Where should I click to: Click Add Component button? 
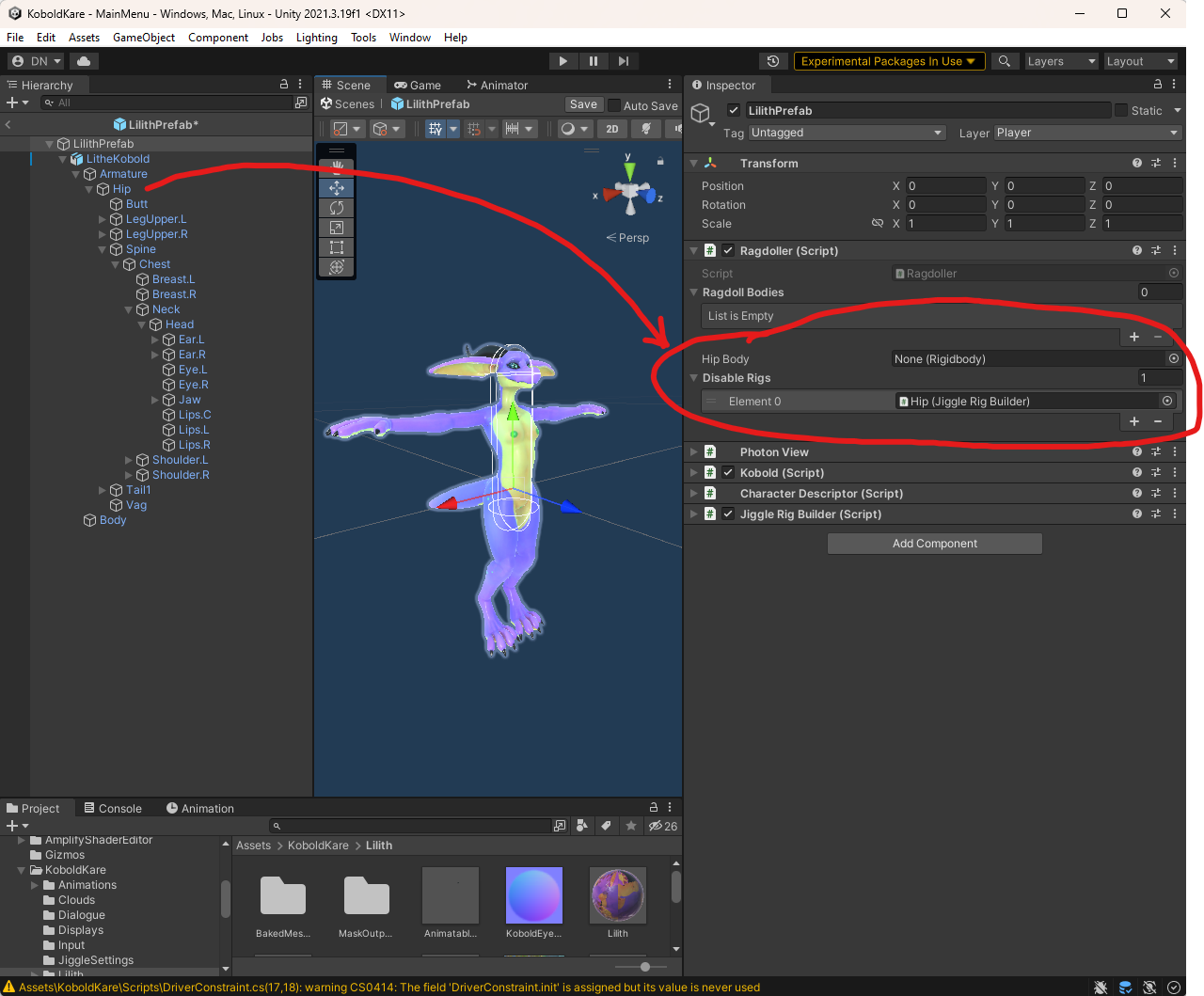tap(935, 544)
